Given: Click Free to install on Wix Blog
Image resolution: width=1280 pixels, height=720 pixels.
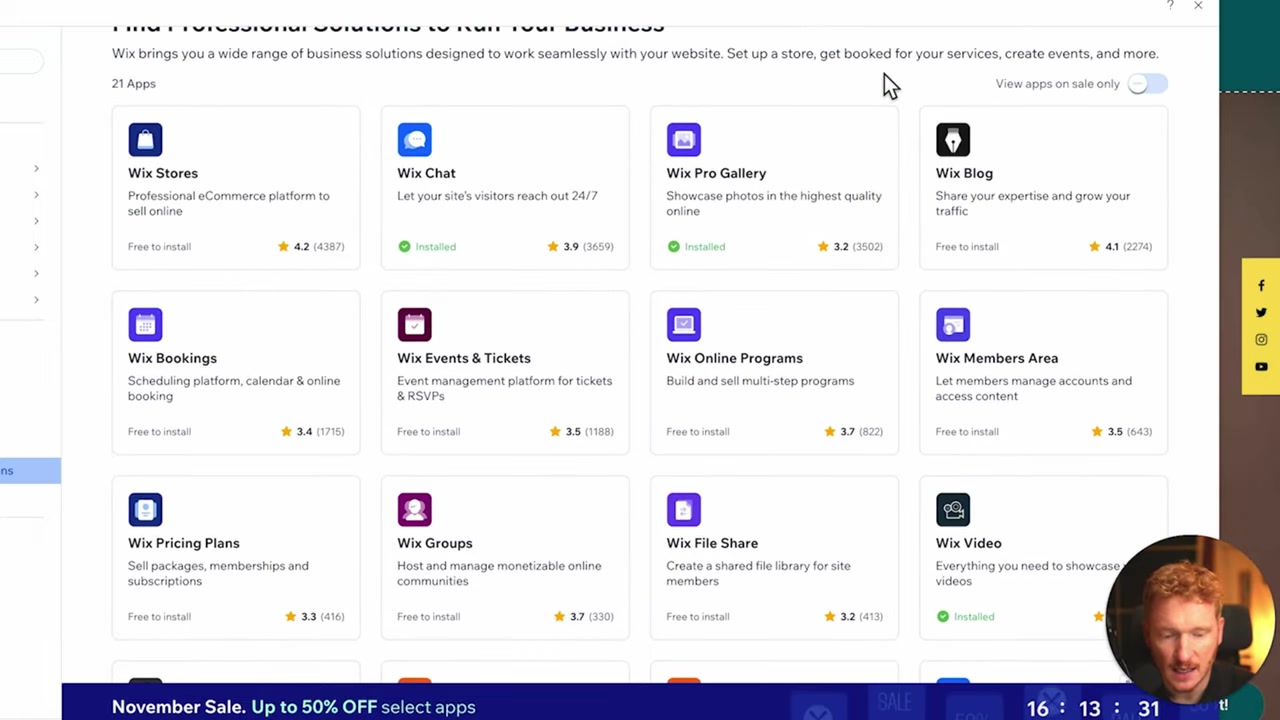Looking at the screenshot, I should (x=967, y=246).
